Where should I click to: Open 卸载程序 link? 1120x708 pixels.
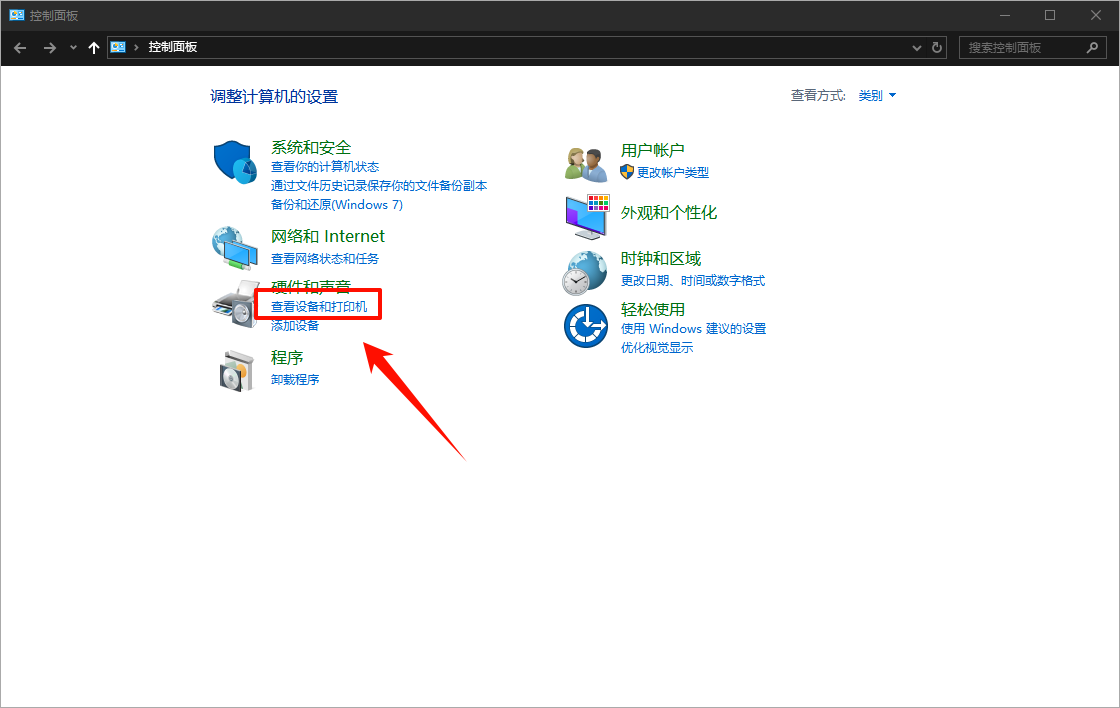(x=295, y=380)
